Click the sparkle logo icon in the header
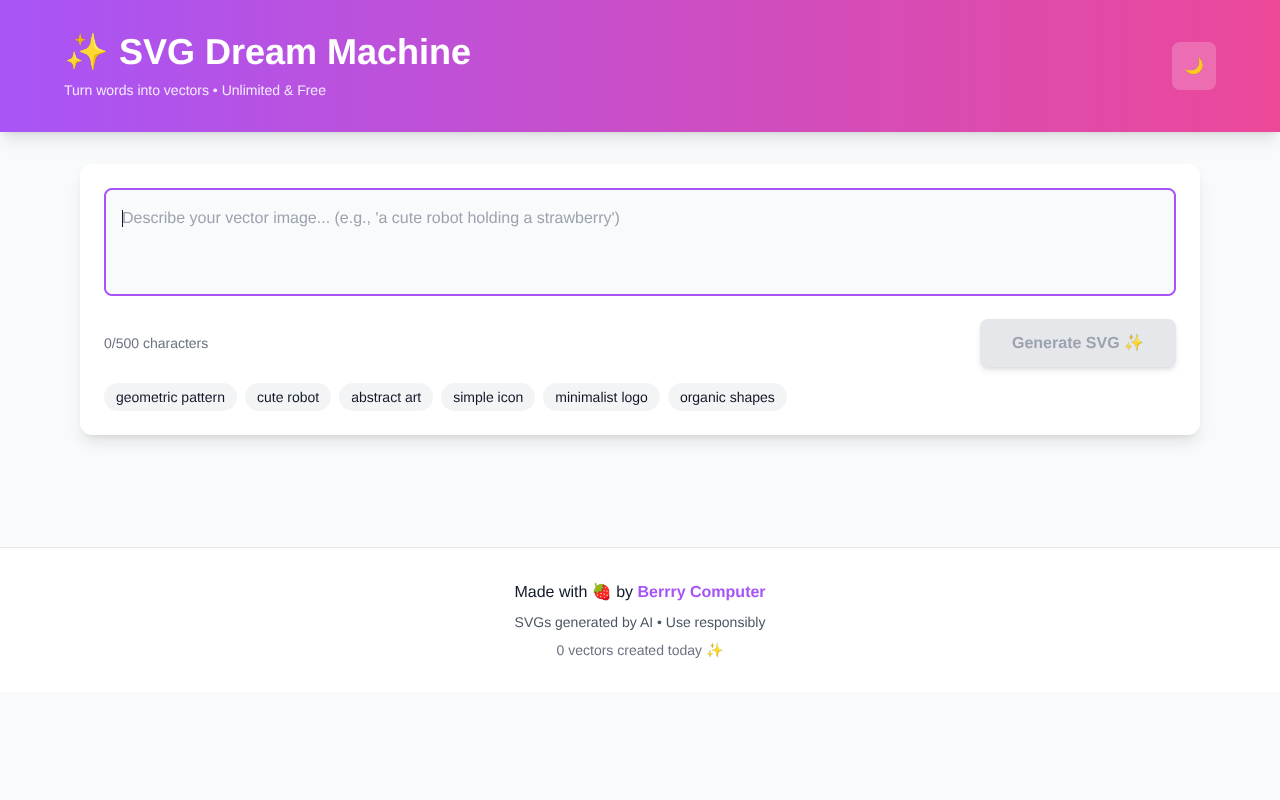The width and height of the screenshot is (1280, 800). [x=86, y=51]
